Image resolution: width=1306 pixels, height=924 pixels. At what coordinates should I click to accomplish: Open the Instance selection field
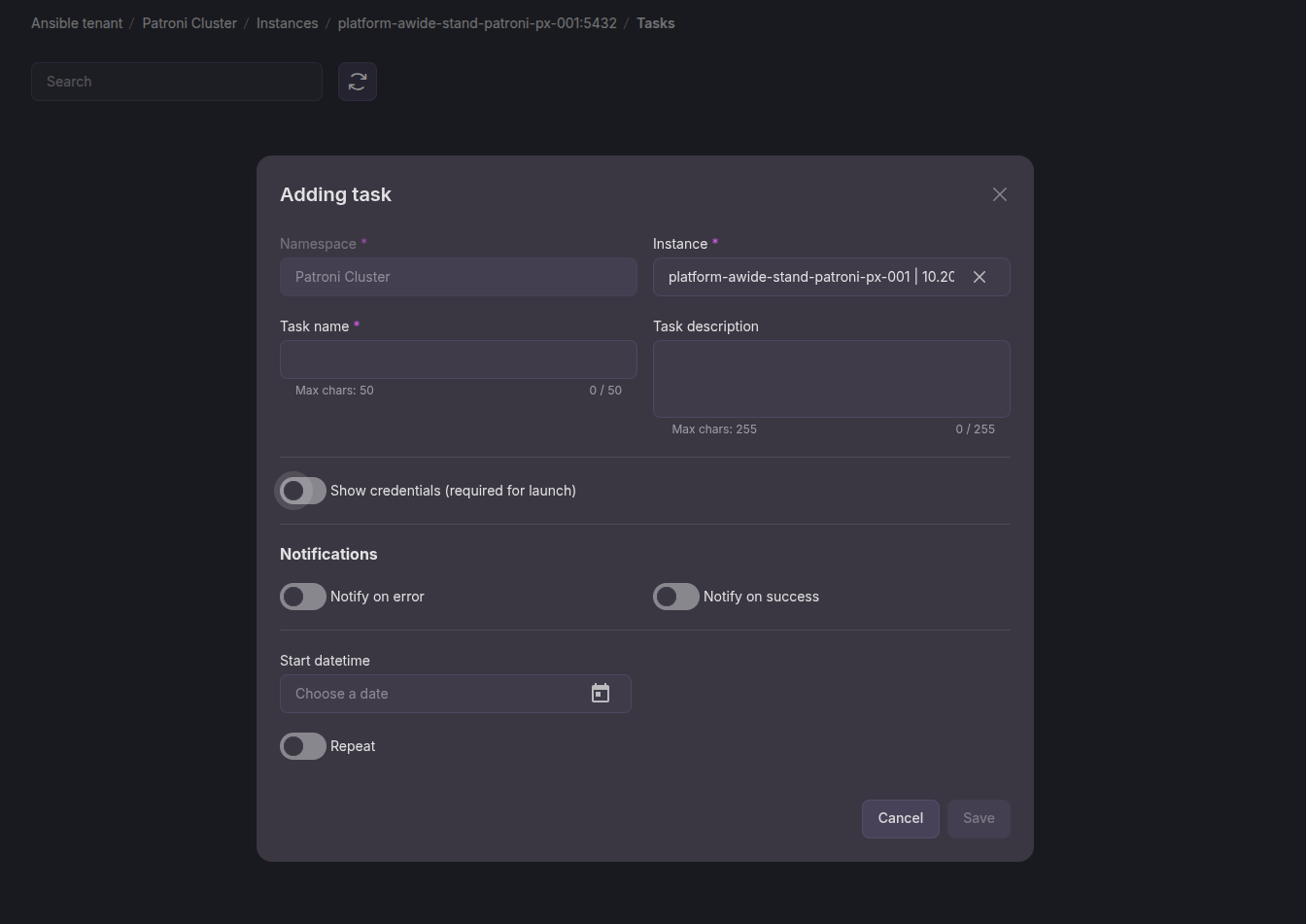(x=807, y=277)
